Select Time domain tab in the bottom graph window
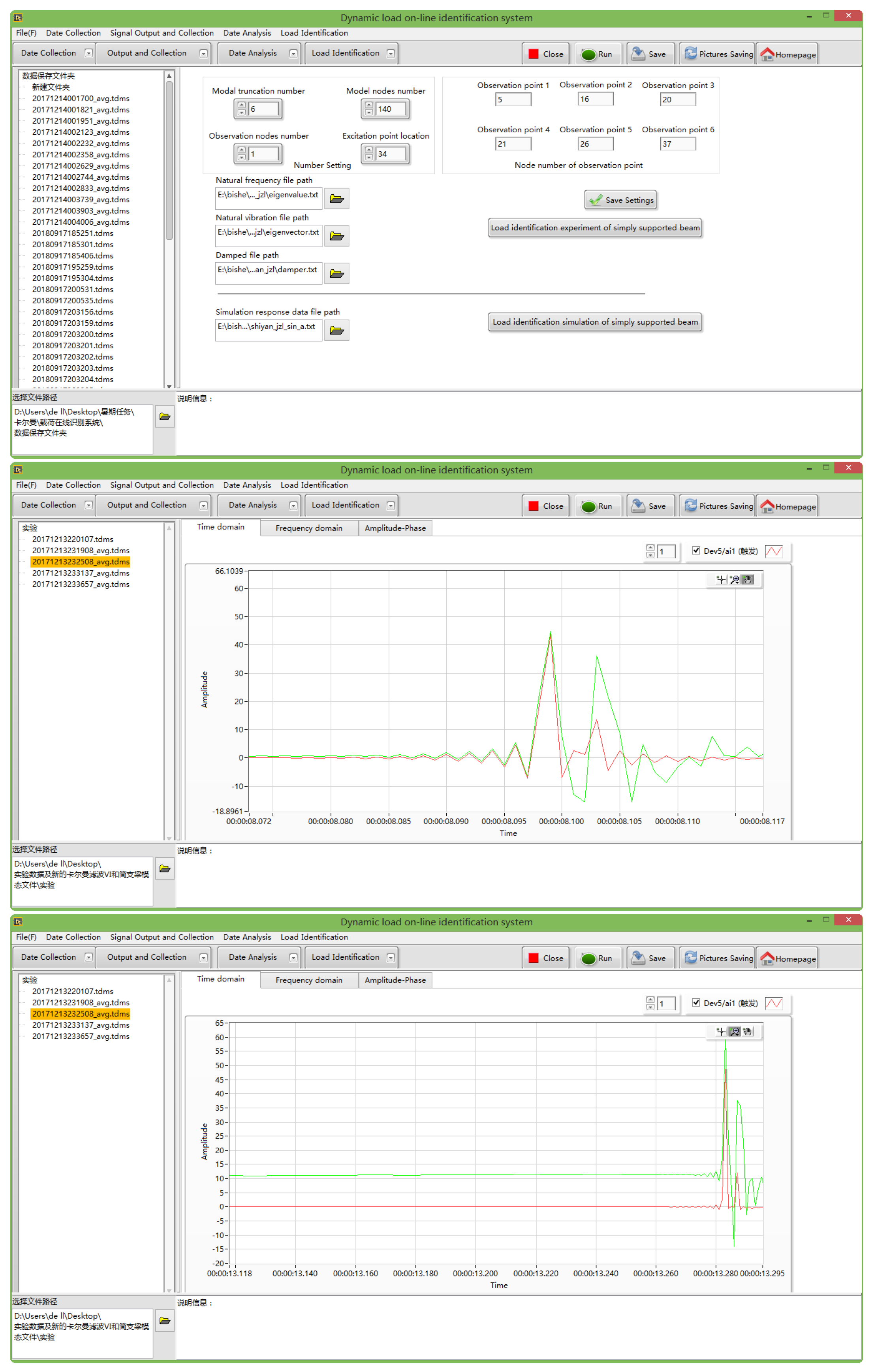The image size is (872, 1372). (x=220, y=979)
